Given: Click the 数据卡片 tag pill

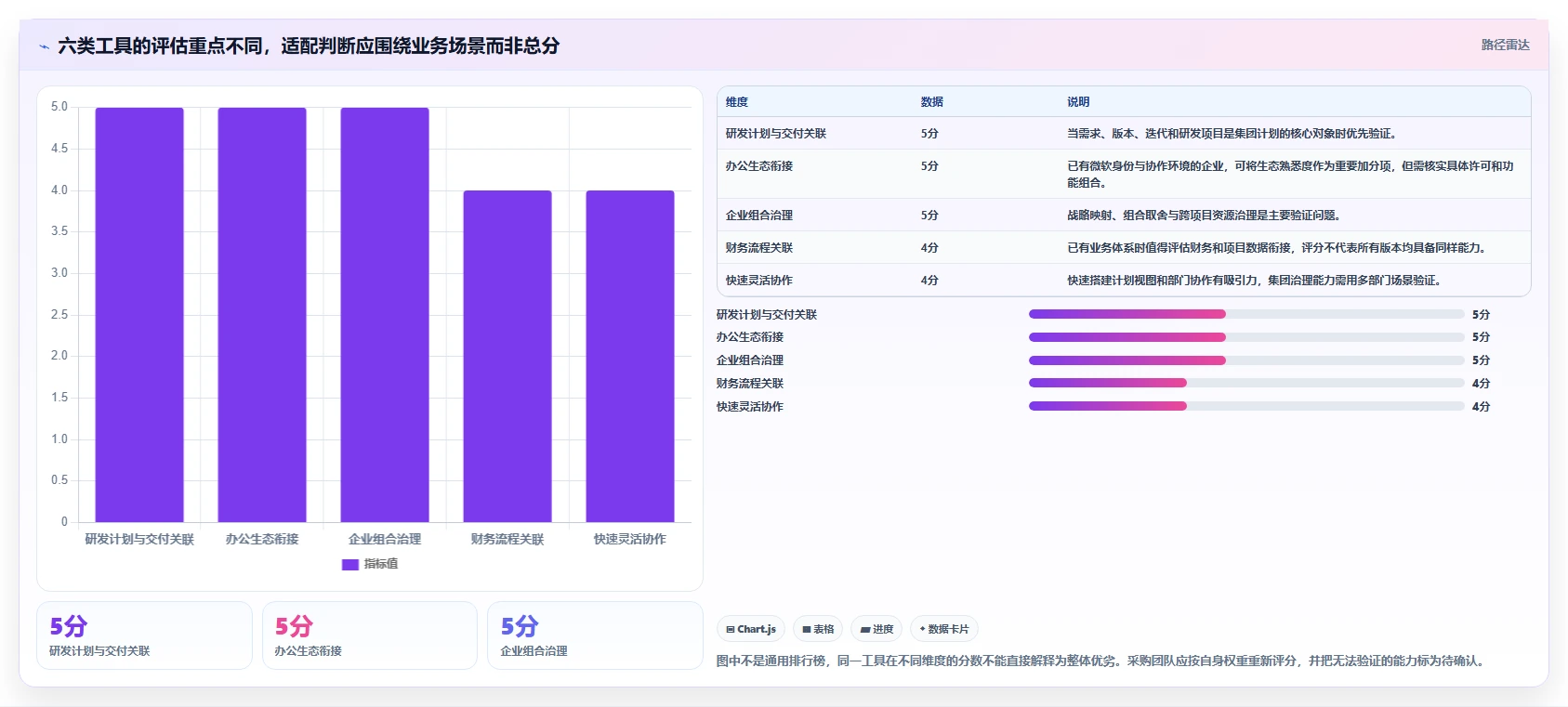Looking at the screenshot, I should point(944,629).
